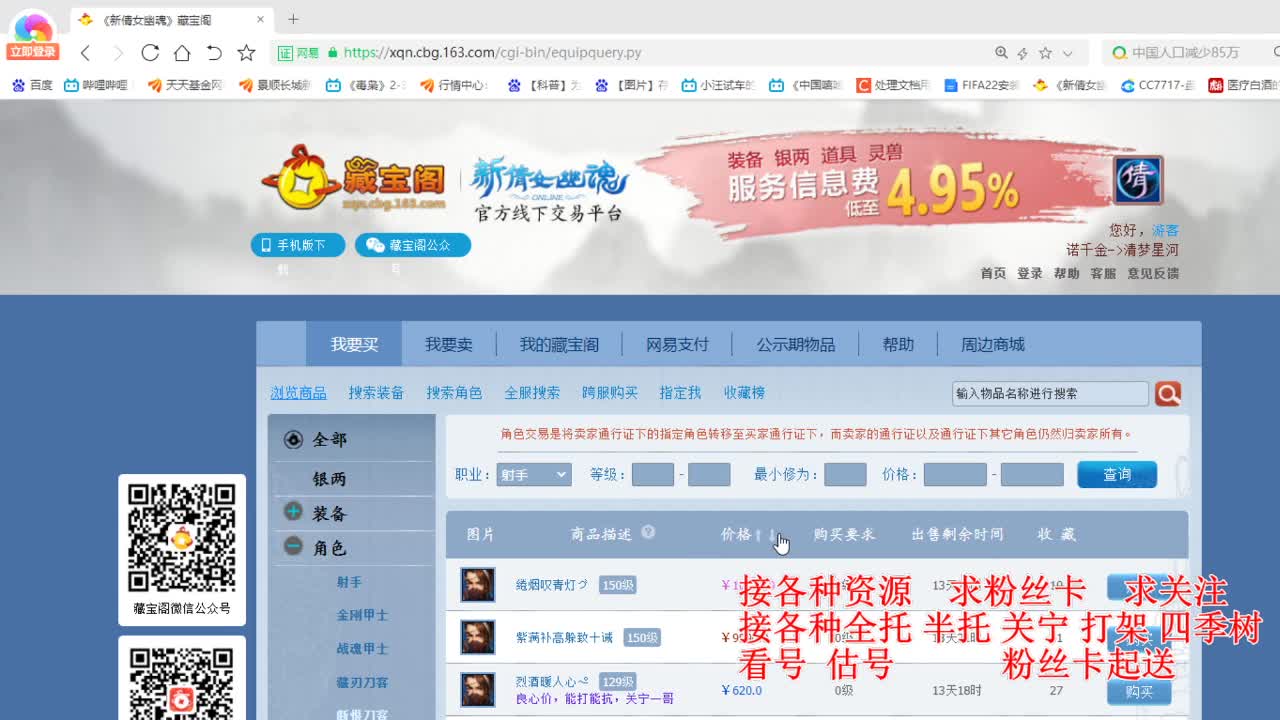1280x720 pixels.
Task: Open the 紫满补高躲致十诫 listing
Action: [x=564, y=637]
